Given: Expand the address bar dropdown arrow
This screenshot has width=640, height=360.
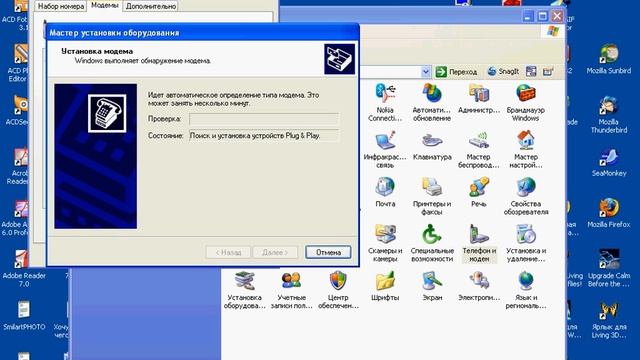Looking at the screenshot, I should click(425, 72).
